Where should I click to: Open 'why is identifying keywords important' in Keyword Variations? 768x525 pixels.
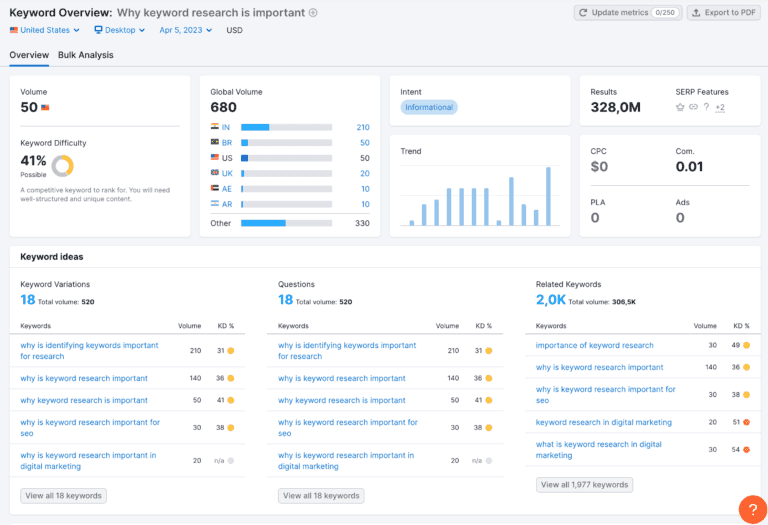(x=89, y=351)
